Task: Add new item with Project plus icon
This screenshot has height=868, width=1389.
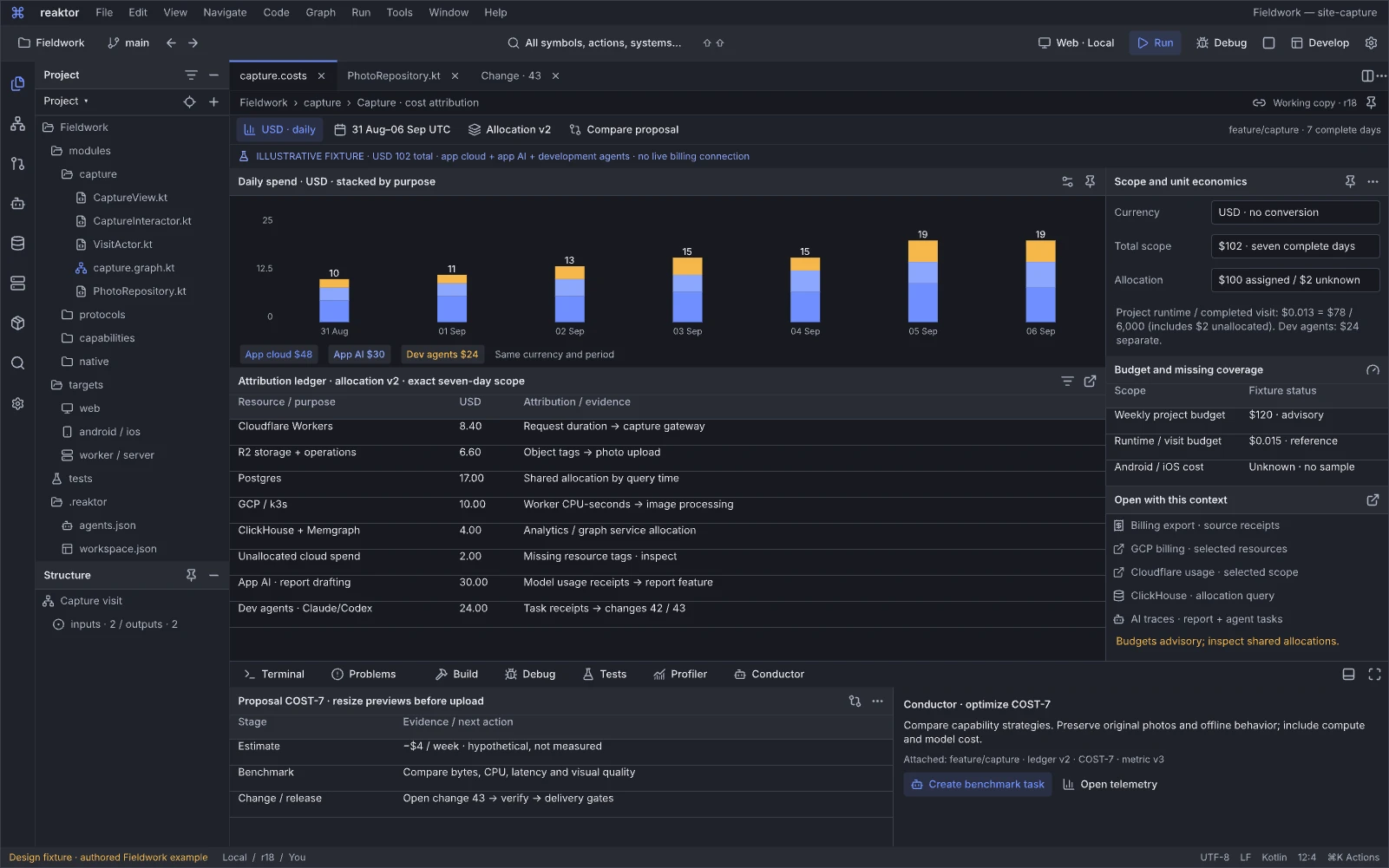Action: pyautogui.click(x=213, y=101)
